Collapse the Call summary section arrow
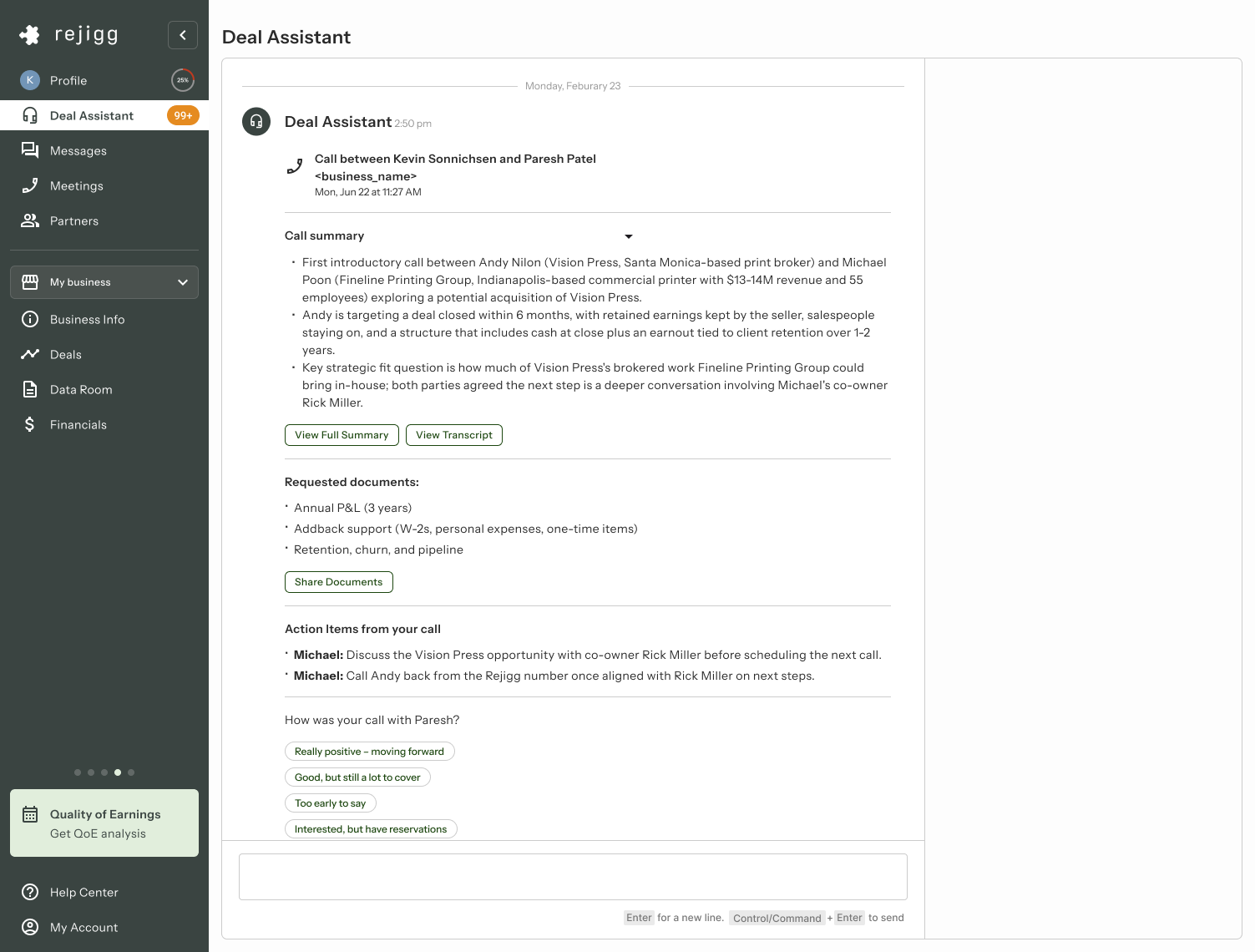1255x952 pixels. point(629,236)
